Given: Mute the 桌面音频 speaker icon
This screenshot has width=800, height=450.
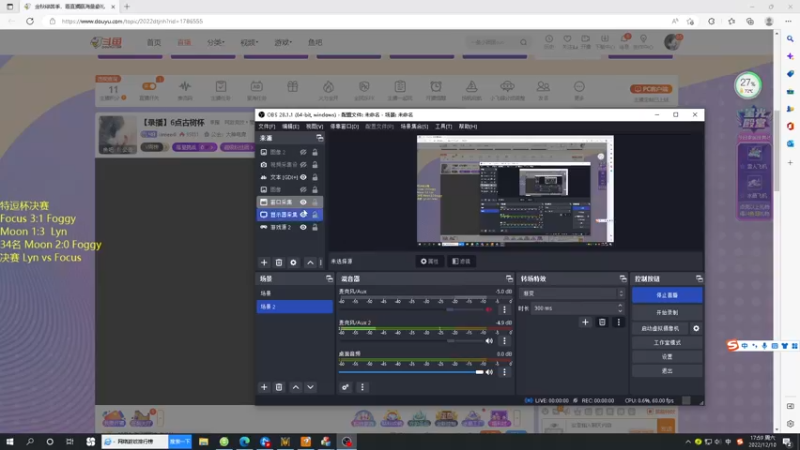Looking at the screenshot, I should 489,372.
